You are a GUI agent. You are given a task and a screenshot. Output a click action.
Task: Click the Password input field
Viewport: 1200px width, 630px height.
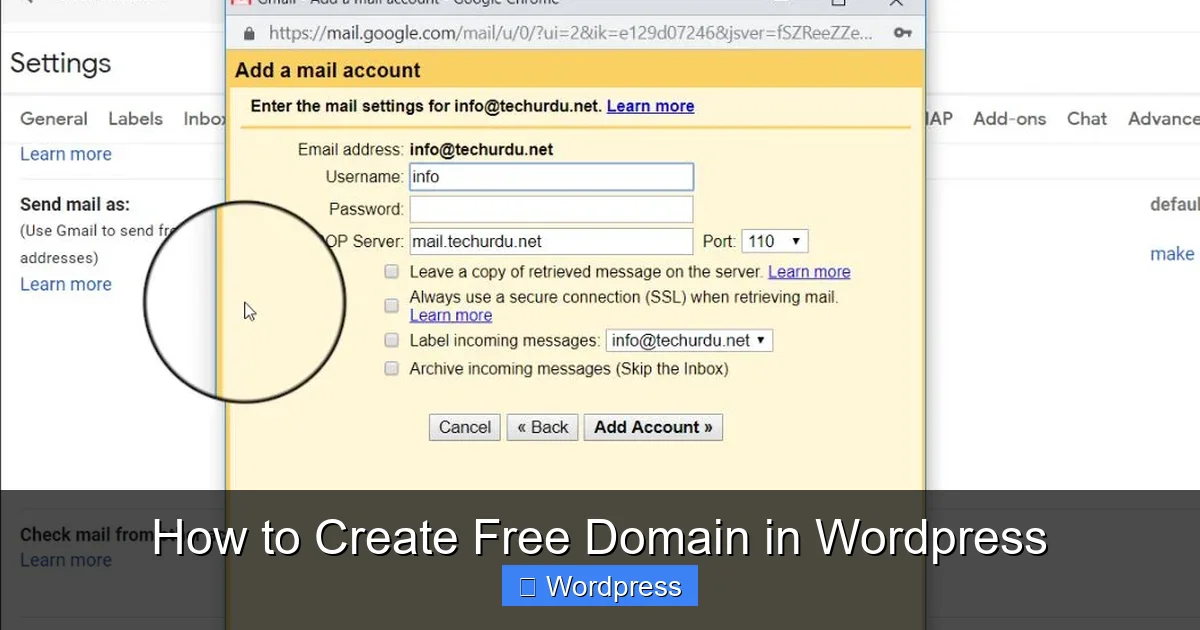tap(551, 208)
